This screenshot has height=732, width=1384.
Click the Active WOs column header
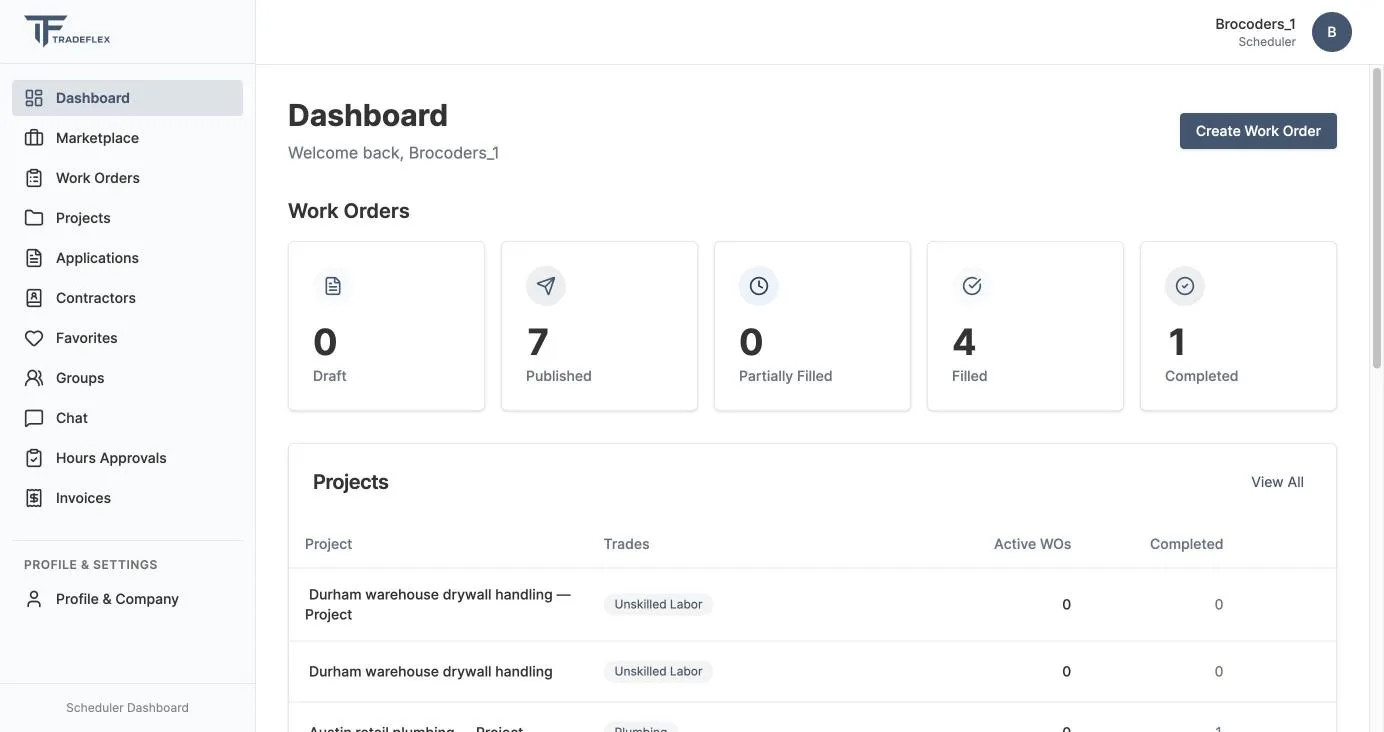1032,544
